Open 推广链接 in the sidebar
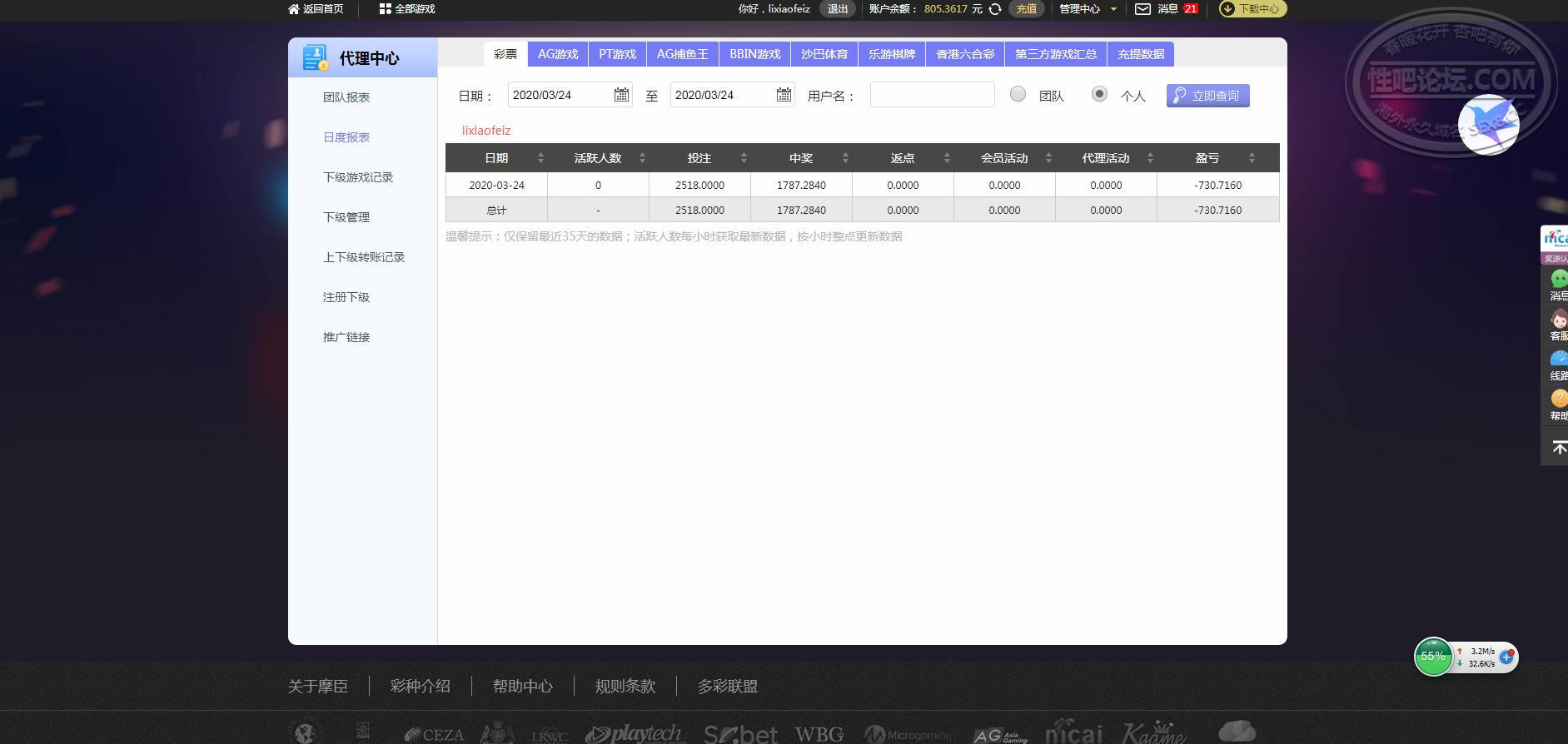The width and height of the screenshot is (1568, 744). click(346, 337)
